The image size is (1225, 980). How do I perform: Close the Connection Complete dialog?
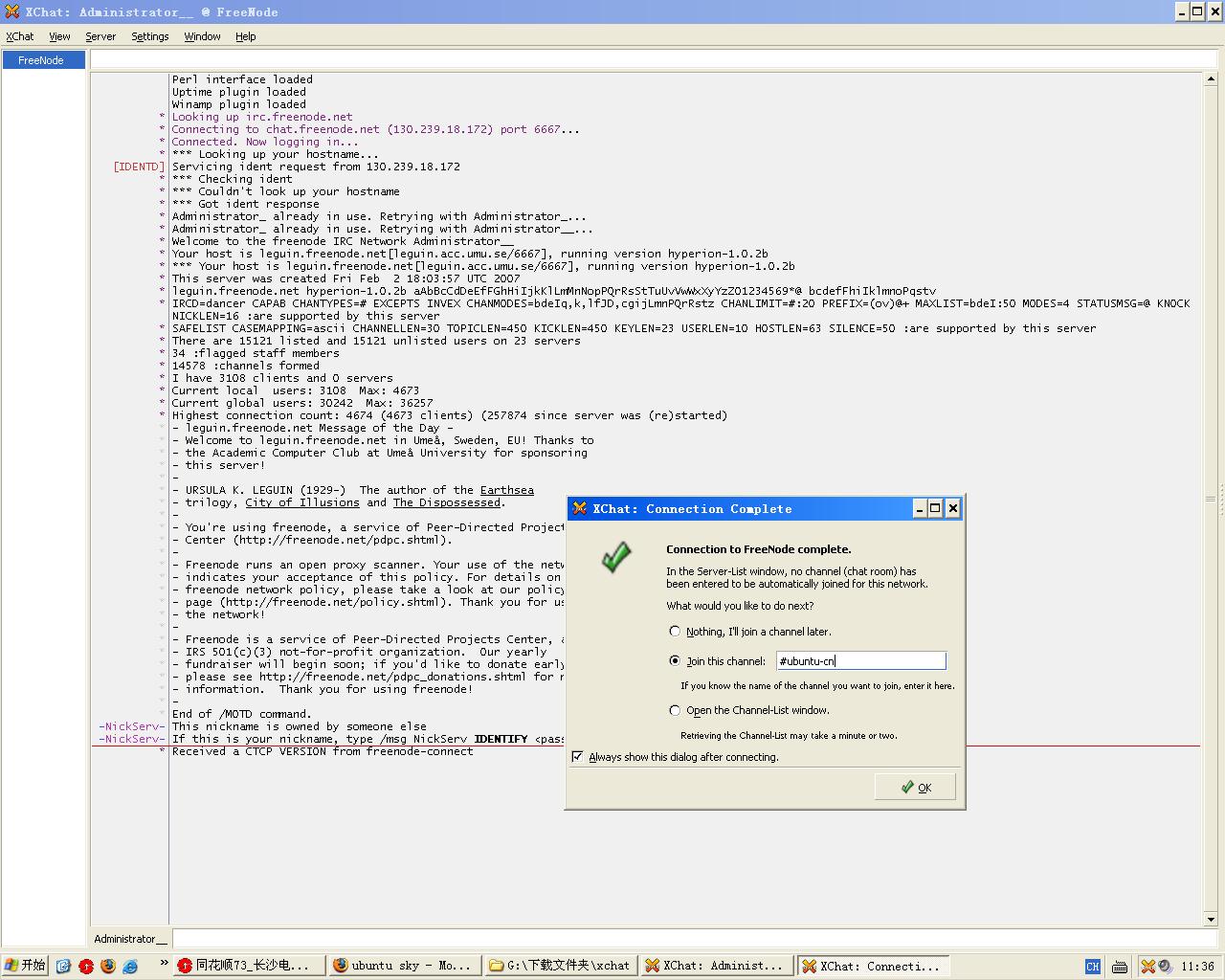coord(952,508)
